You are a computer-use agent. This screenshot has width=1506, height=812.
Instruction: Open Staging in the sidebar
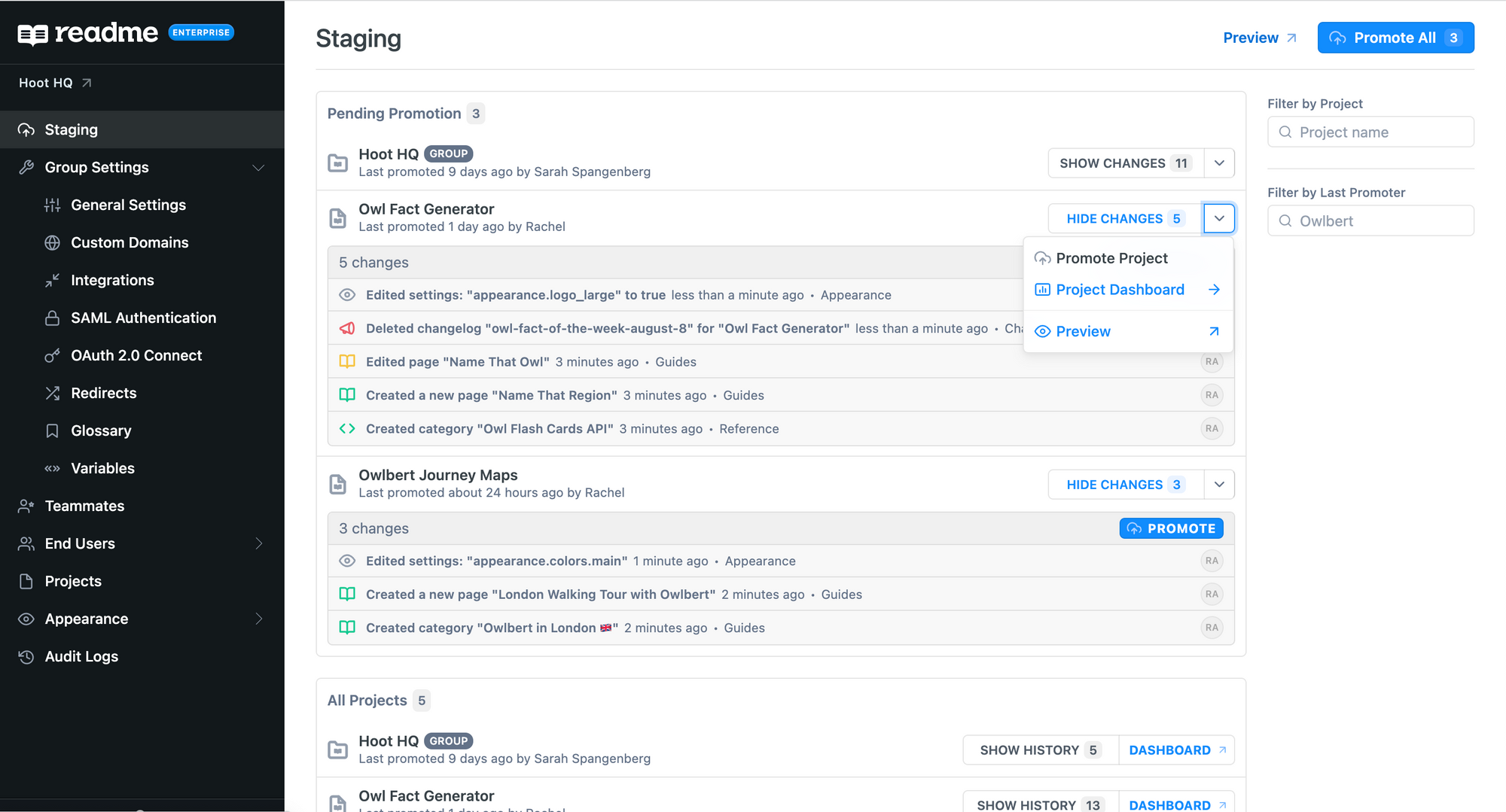[x=142, y=129]
